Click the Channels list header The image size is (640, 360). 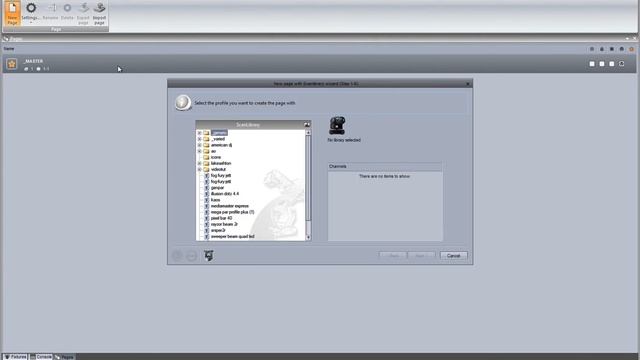(x=385, y=167)
